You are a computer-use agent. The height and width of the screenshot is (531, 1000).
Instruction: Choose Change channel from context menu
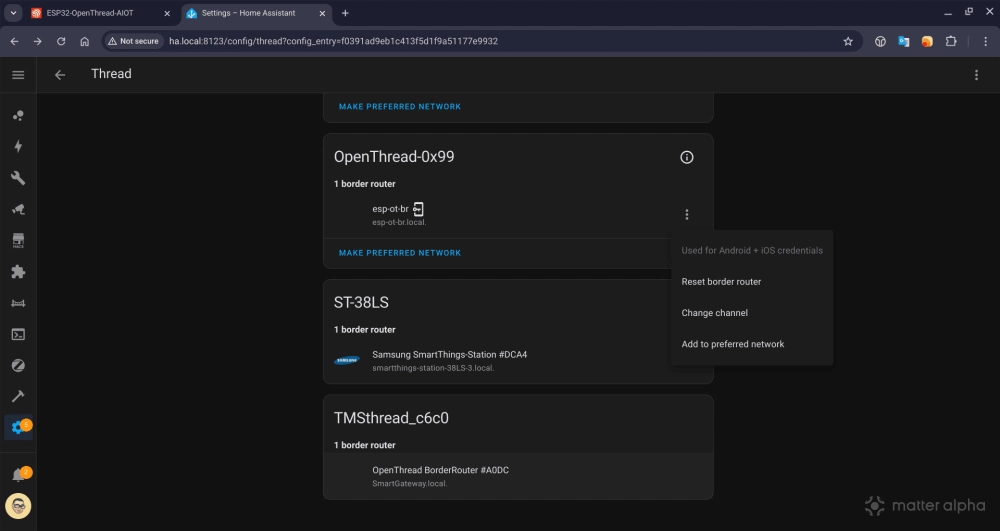tap(714, 313)
